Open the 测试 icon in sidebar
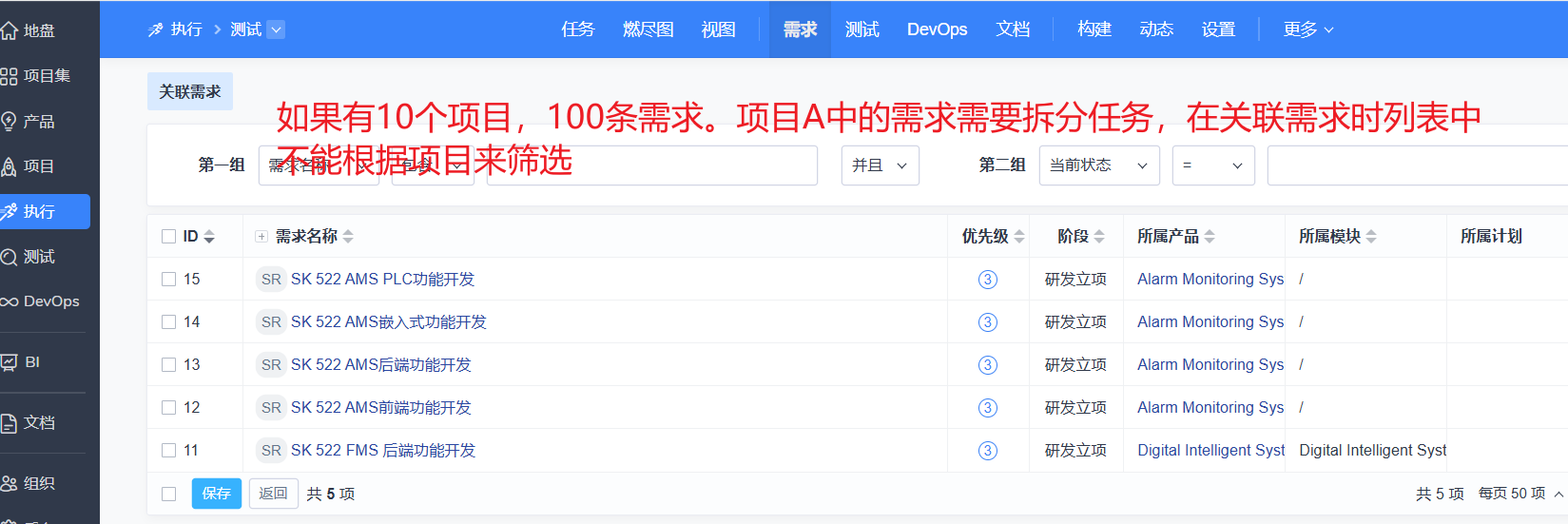Viewport: 1568px width, 524px height. 10,257
